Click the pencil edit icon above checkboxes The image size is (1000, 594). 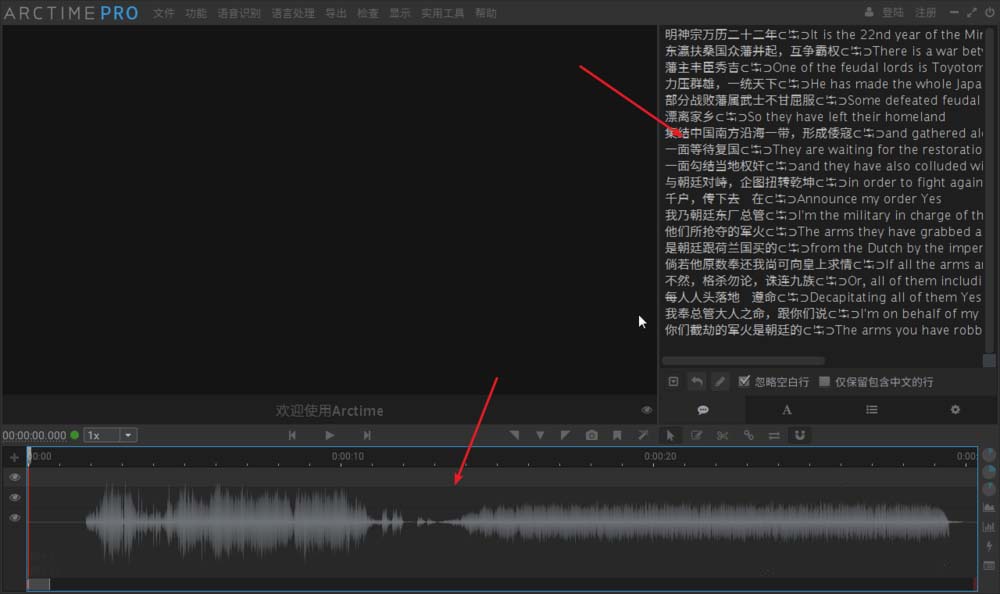pos(719,381)
